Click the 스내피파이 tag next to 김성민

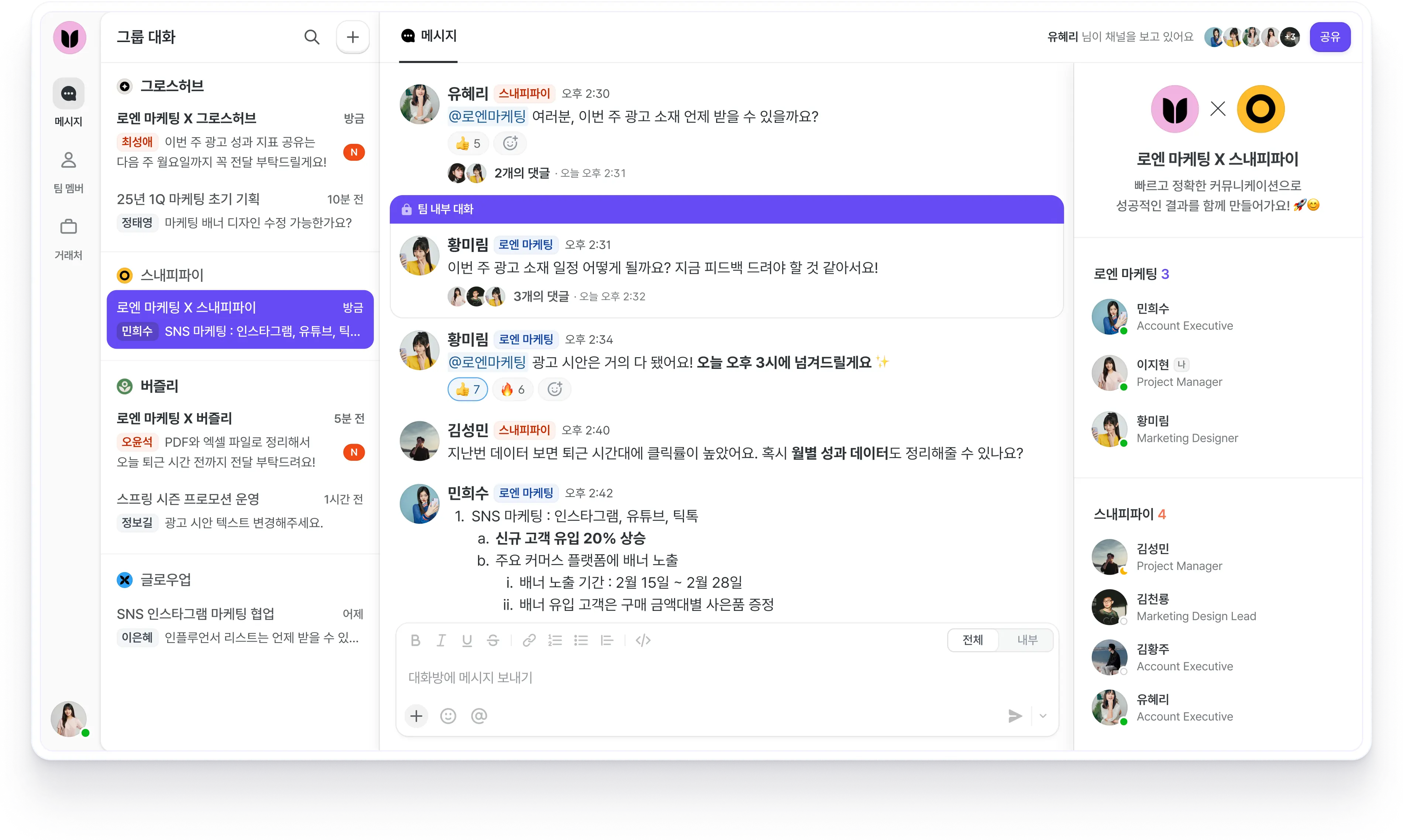524,430
